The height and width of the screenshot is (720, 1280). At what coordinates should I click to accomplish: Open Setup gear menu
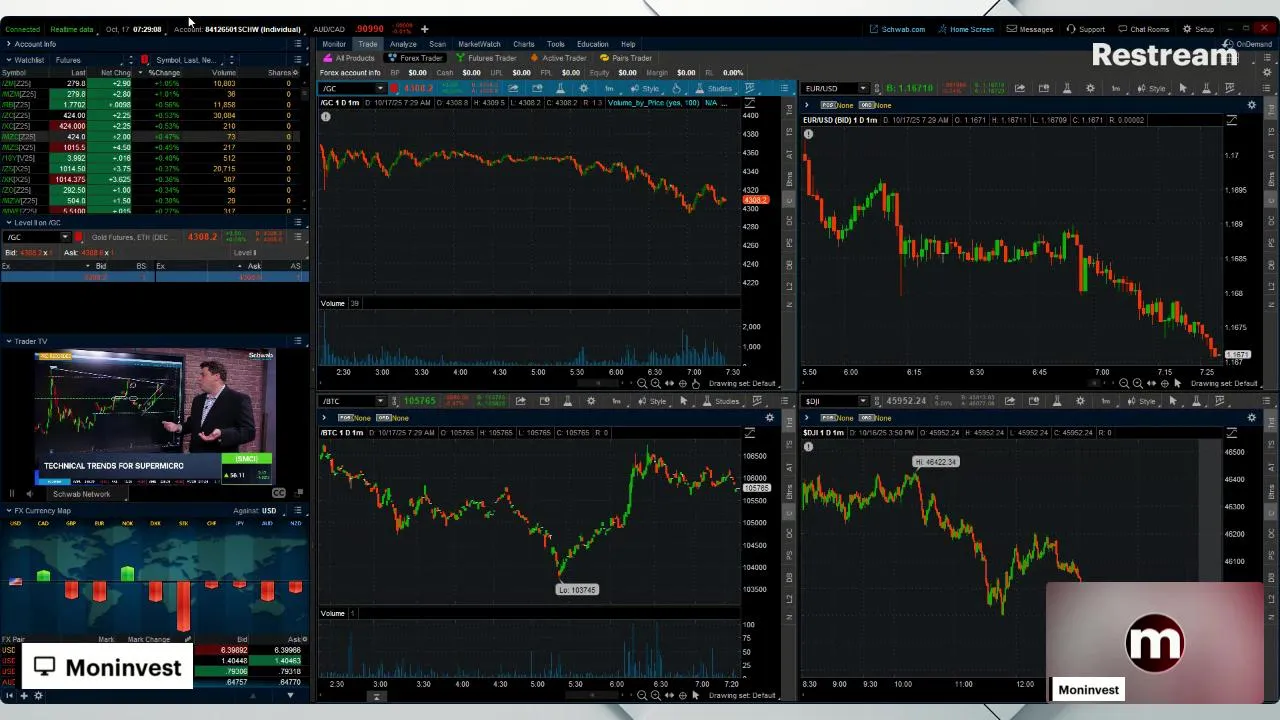[x=1198, y=29]
